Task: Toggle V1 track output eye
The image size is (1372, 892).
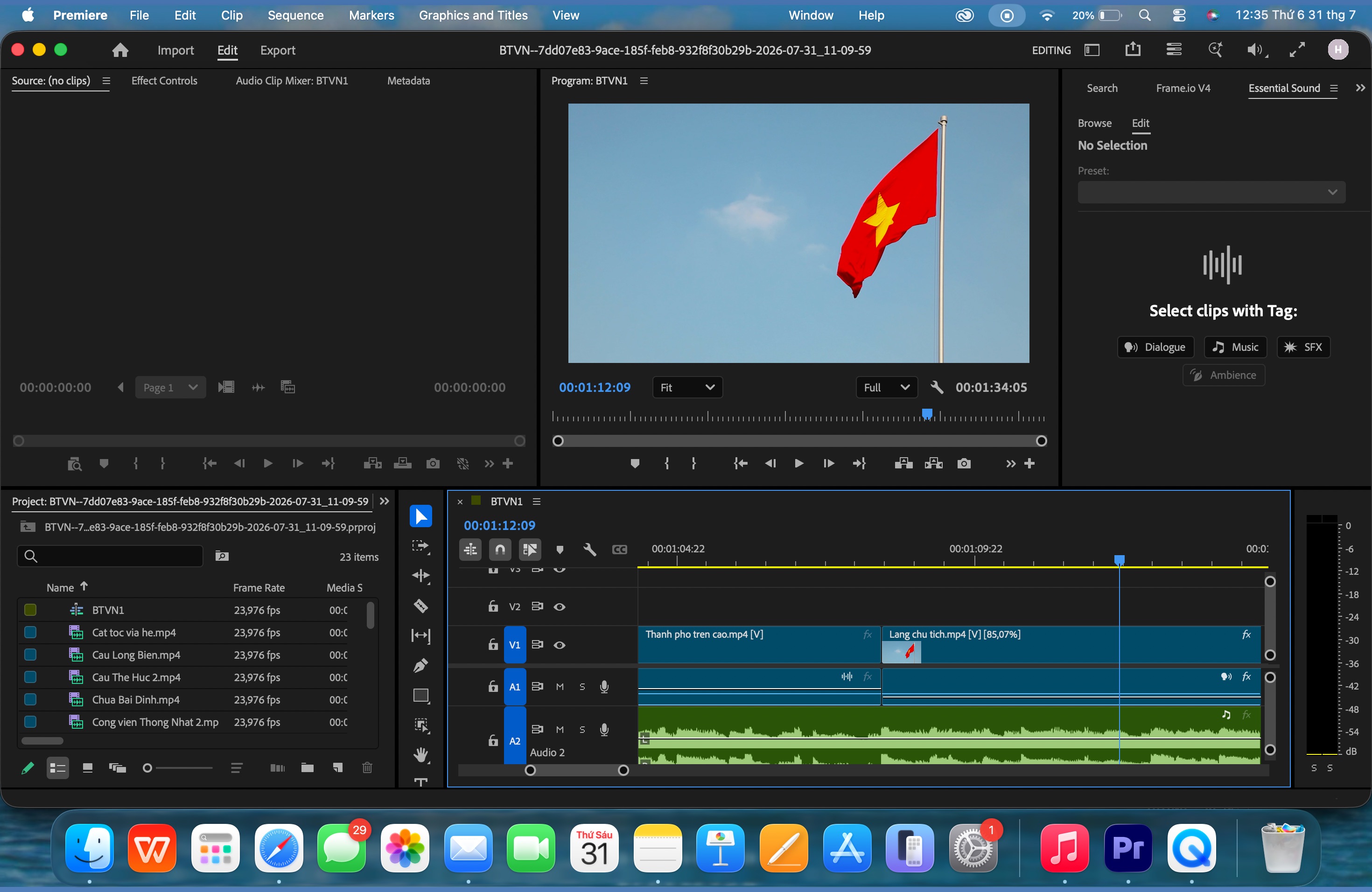Action: 559,645
